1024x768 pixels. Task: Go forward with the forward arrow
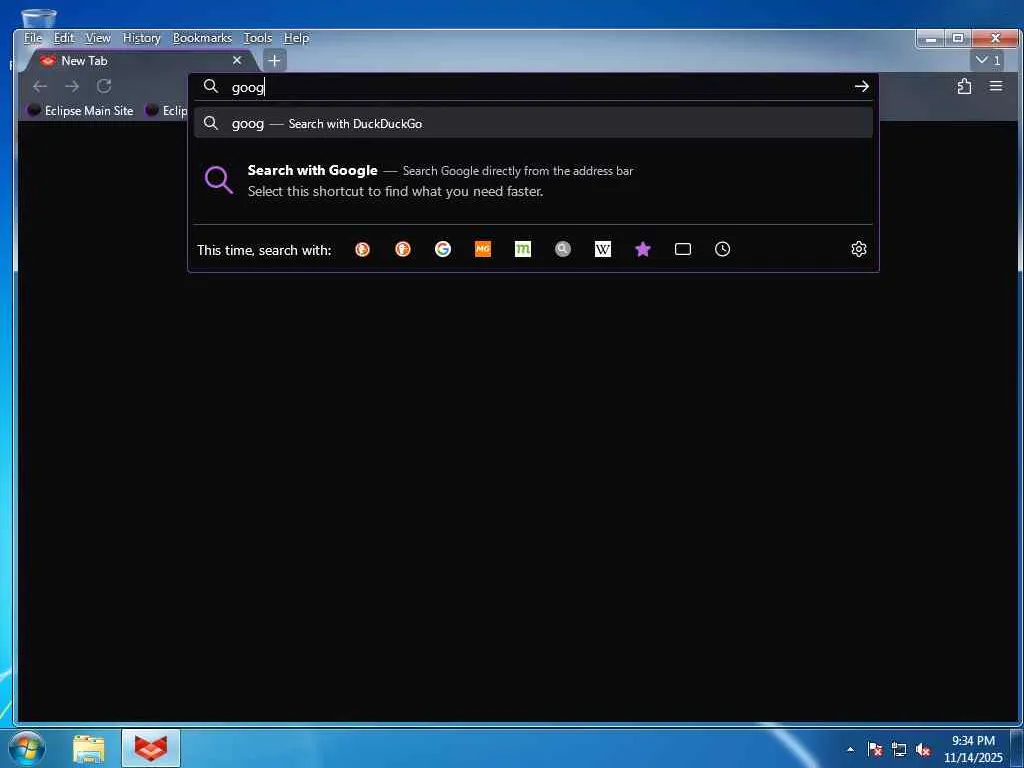[x=72, y=86]
